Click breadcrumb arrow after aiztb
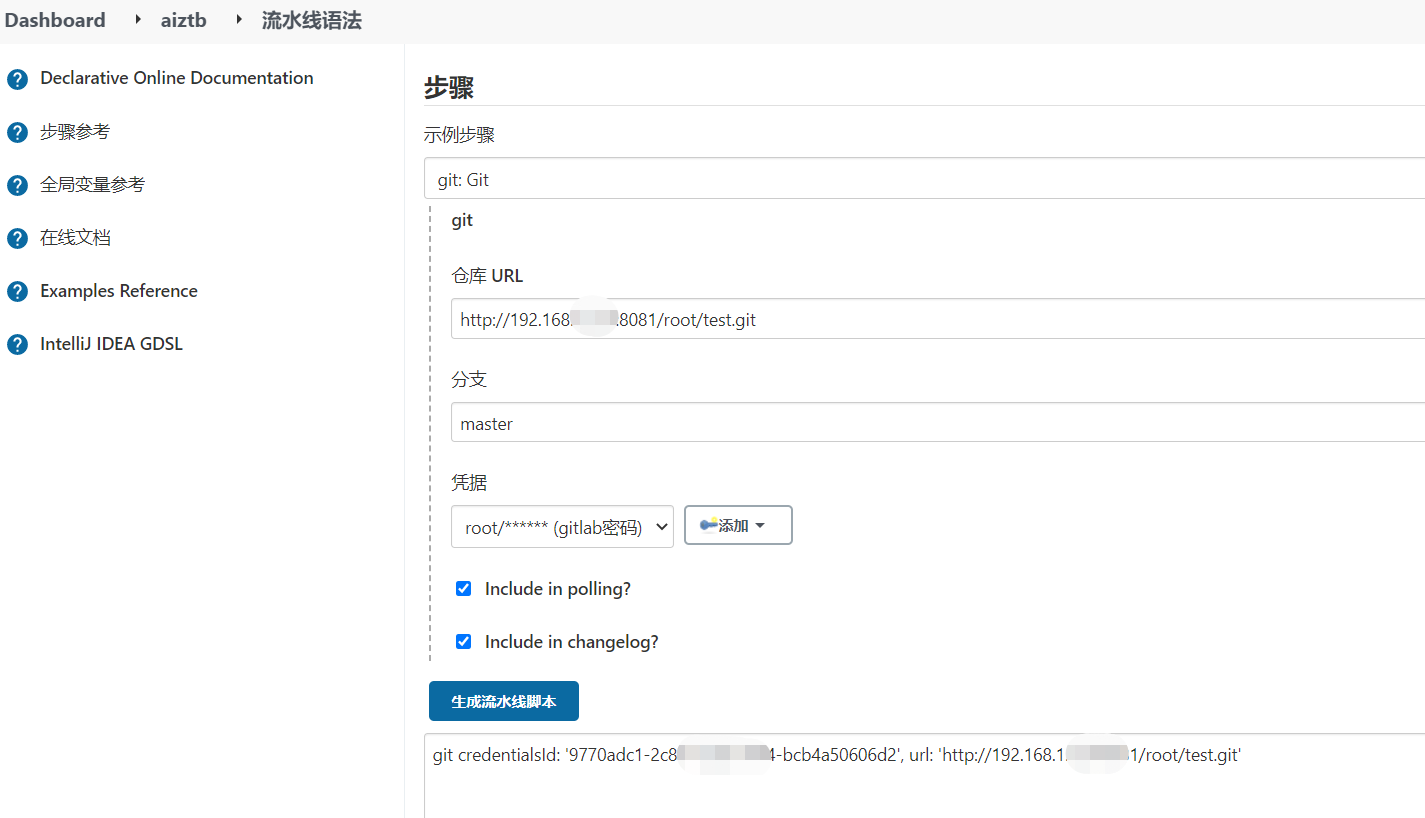Screen dimensions: 1425x818 point(239,20)
